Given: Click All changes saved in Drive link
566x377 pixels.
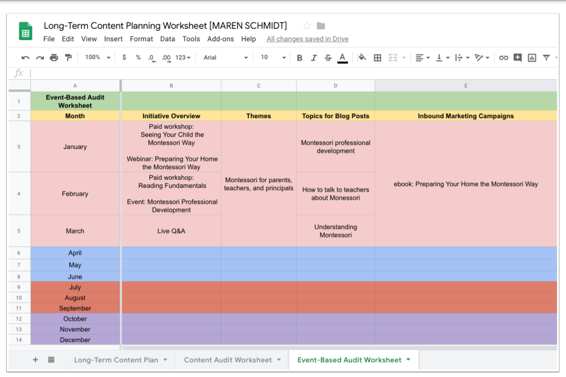Looking at the screenshot, I should coord(308,39).
